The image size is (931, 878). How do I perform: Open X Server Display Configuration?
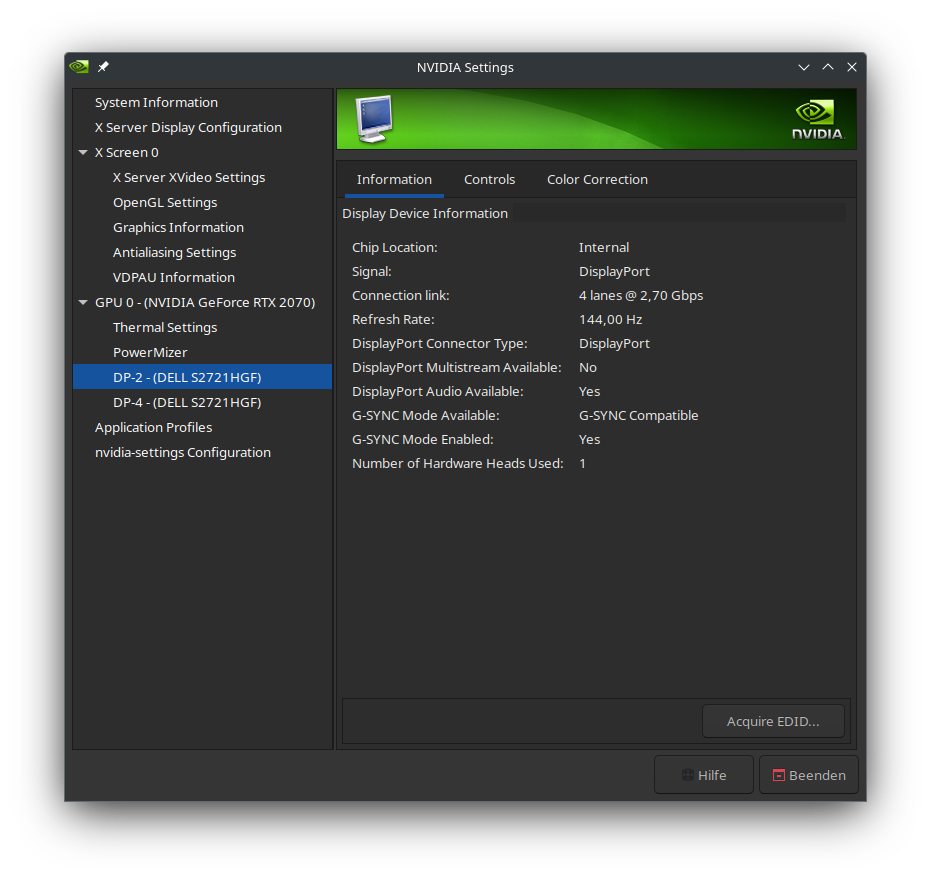point(188,128)
